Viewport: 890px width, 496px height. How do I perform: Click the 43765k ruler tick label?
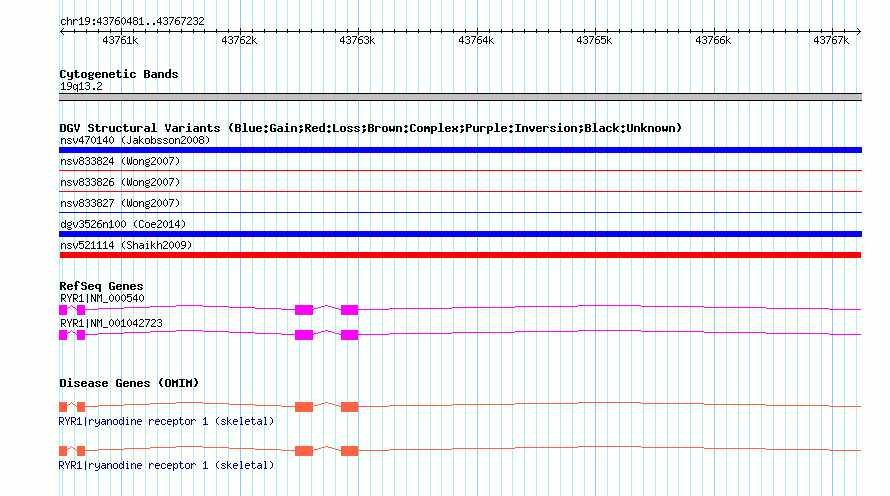594,40
